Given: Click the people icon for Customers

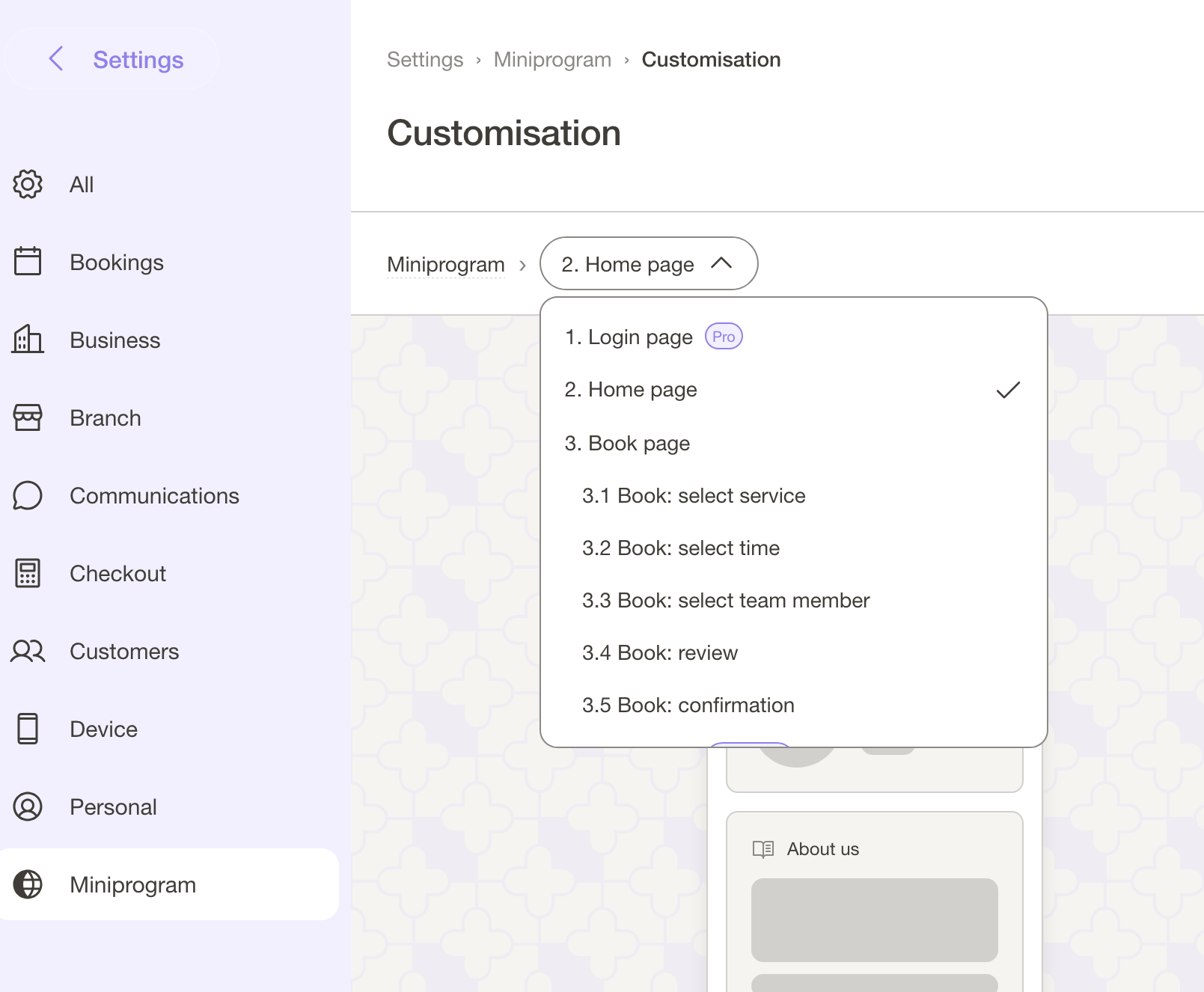Looking at the screenshot, I should coord(28,651).
